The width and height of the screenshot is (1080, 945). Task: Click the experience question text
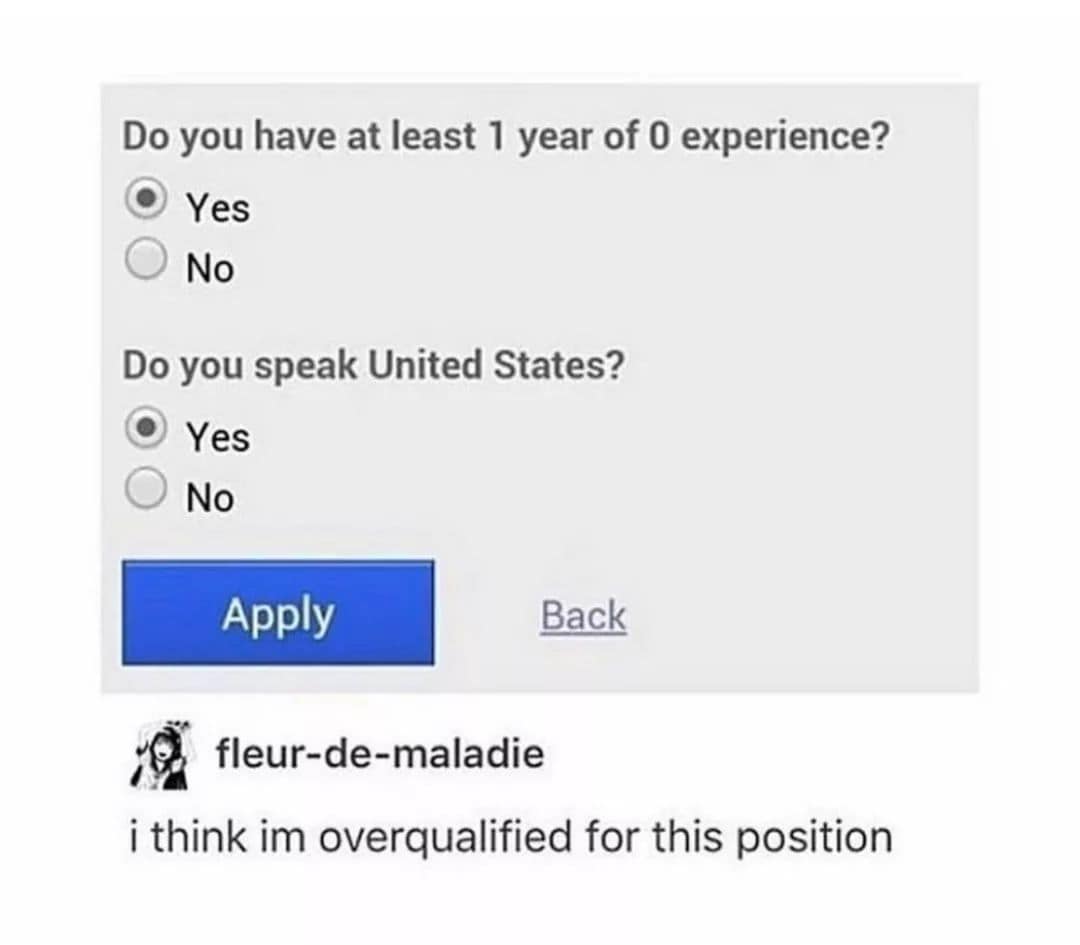pyautogui.click(x=506, y=137)
